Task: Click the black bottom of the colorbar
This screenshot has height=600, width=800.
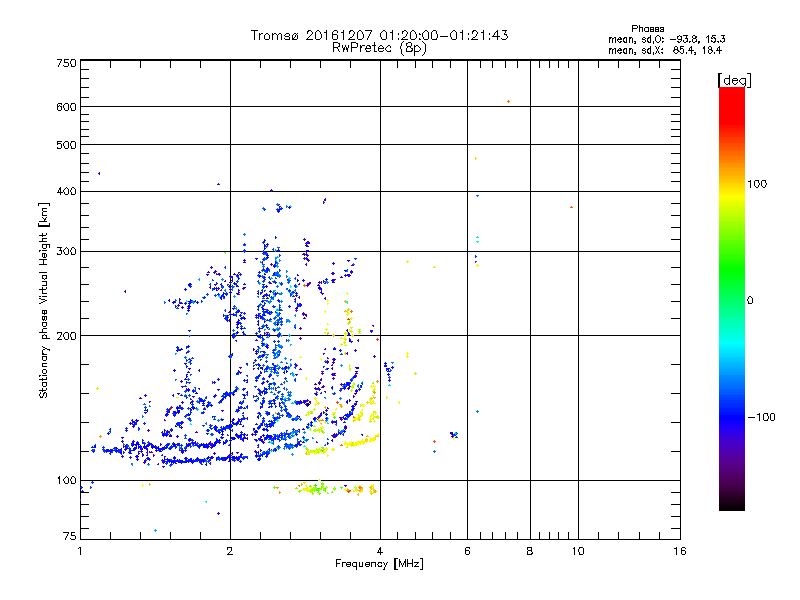Action: 732,503
